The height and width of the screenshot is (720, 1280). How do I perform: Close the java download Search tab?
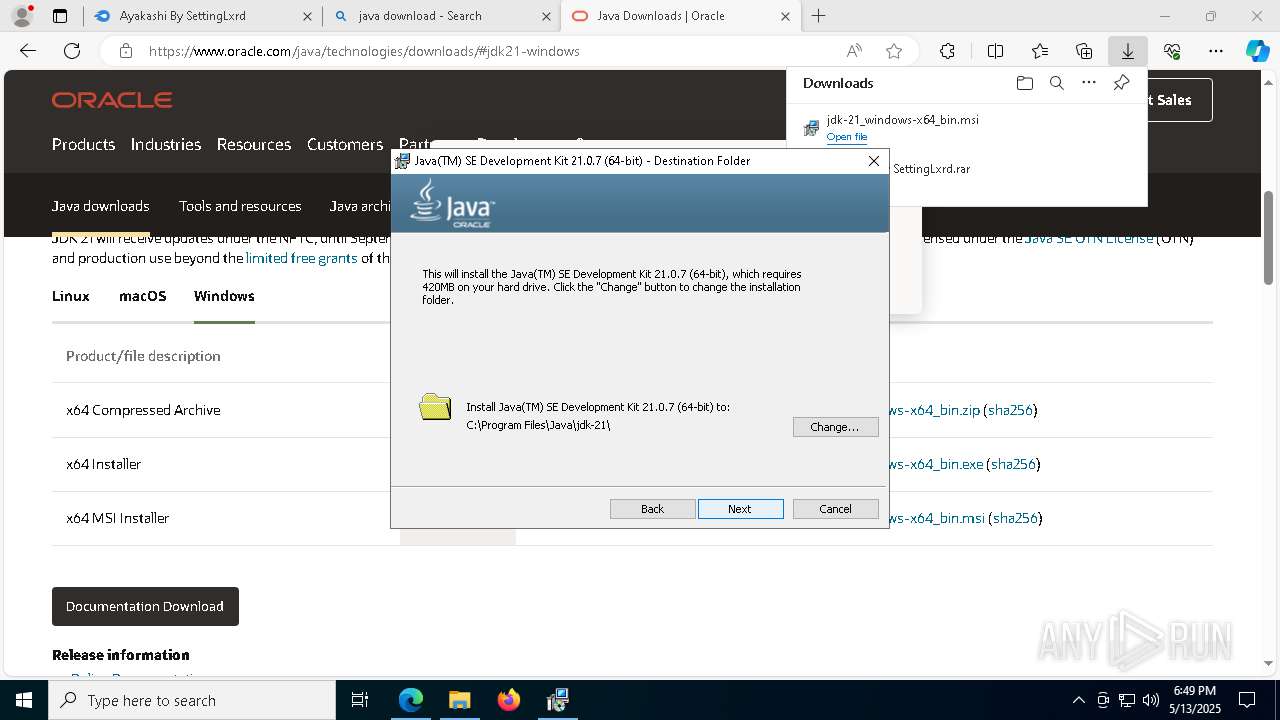click(546, 16)
